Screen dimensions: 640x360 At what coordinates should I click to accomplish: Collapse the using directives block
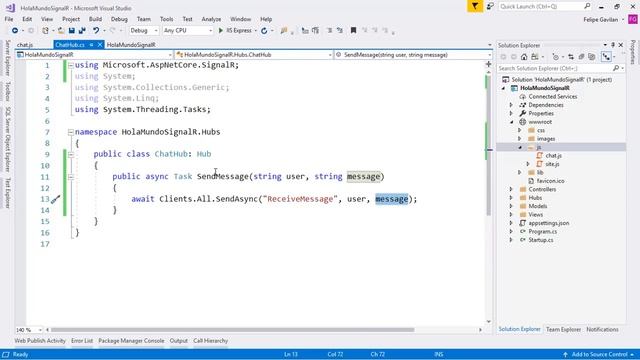click(x=71, y=65)
